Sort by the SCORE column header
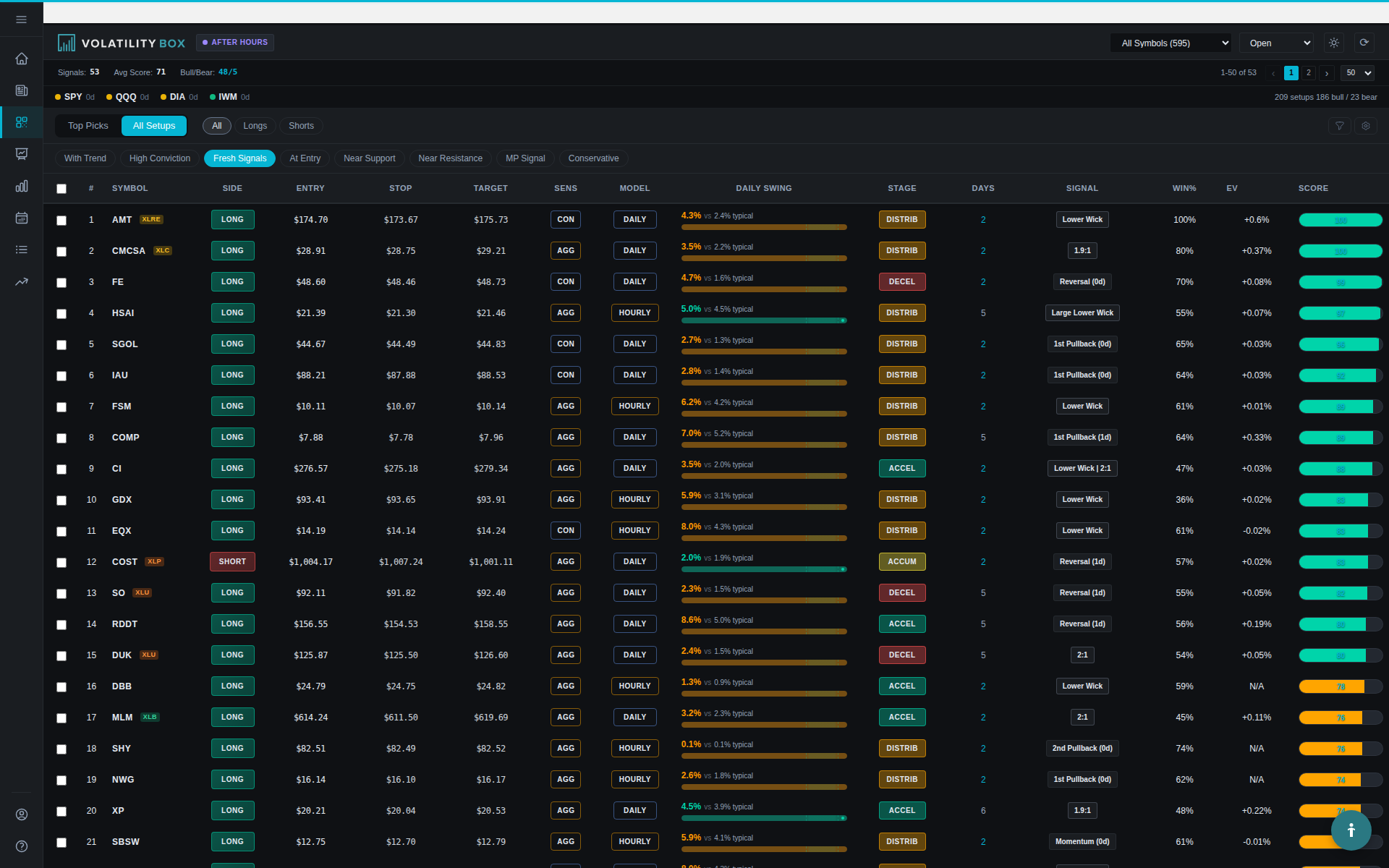Screen dimensions: 1389x868 pos(1313,188)
